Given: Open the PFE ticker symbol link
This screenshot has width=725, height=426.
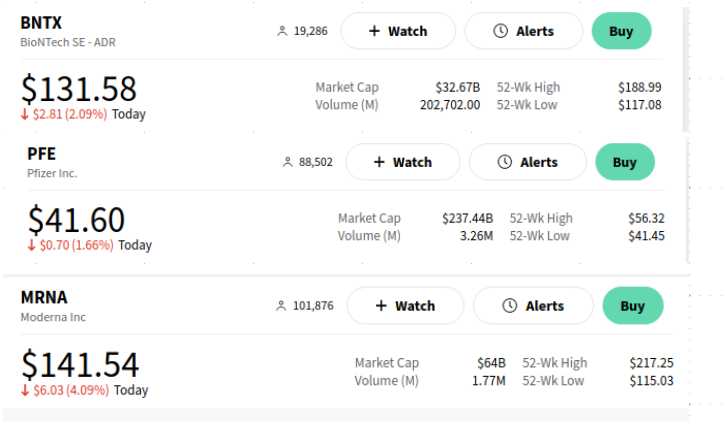Looking at the screenshot, I should 42,154.
